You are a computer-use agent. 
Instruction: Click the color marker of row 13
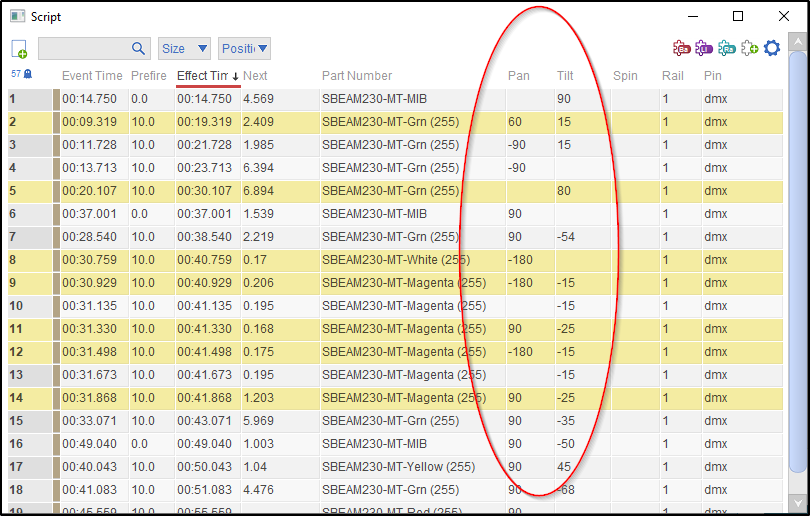(56, 375)
